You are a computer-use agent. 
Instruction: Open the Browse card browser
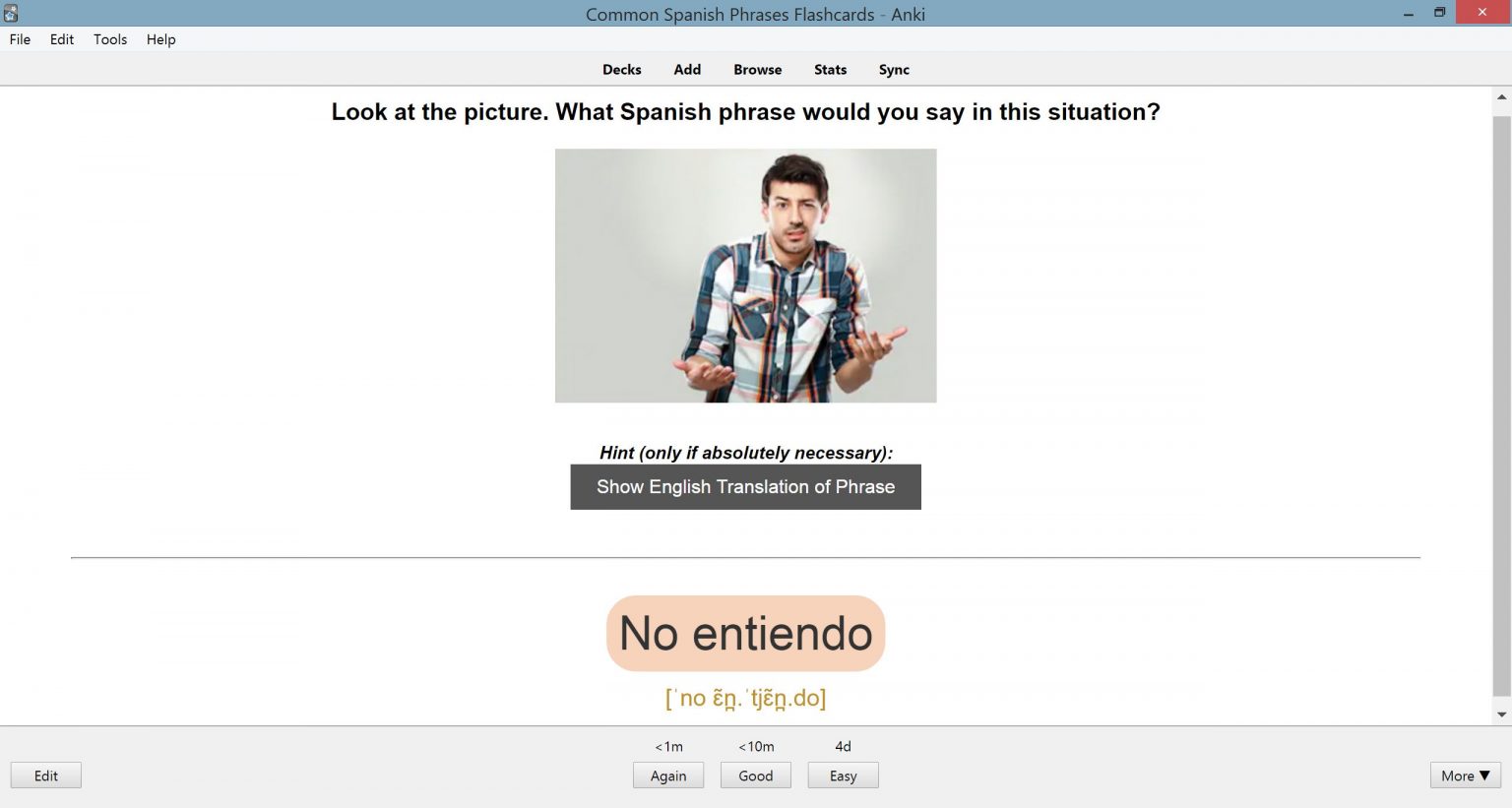tap(757, 70)
